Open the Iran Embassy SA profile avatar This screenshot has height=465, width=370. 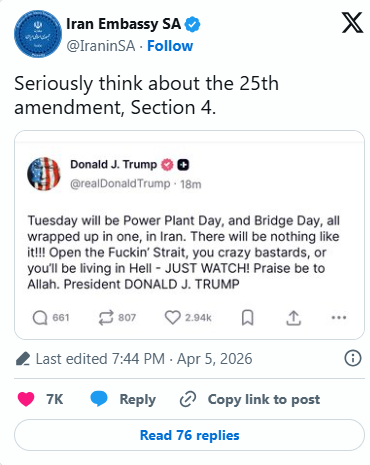tap(38, 34)
